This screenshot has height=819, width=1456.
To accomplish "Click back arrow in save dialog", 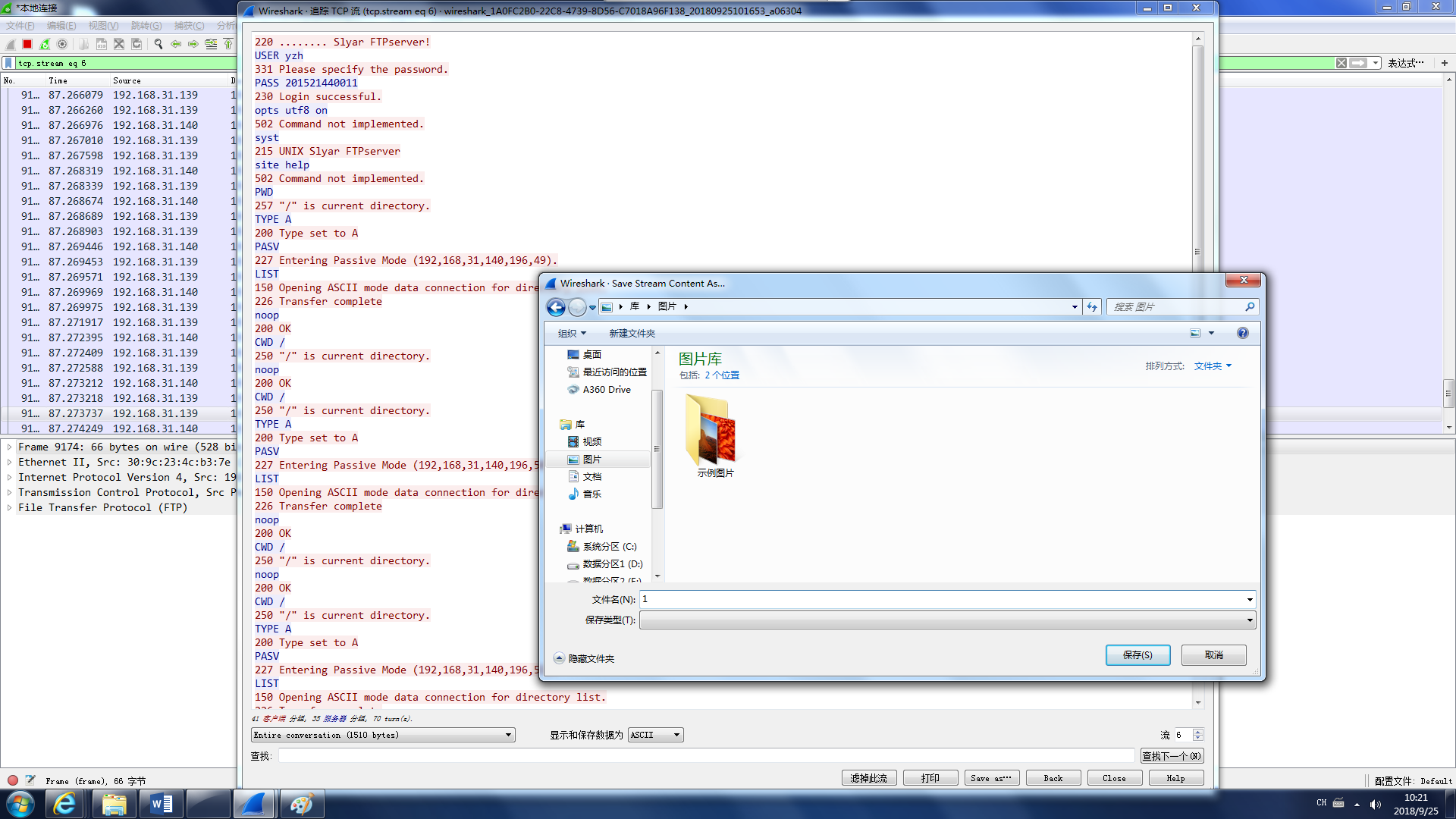I will click(556, 306).
